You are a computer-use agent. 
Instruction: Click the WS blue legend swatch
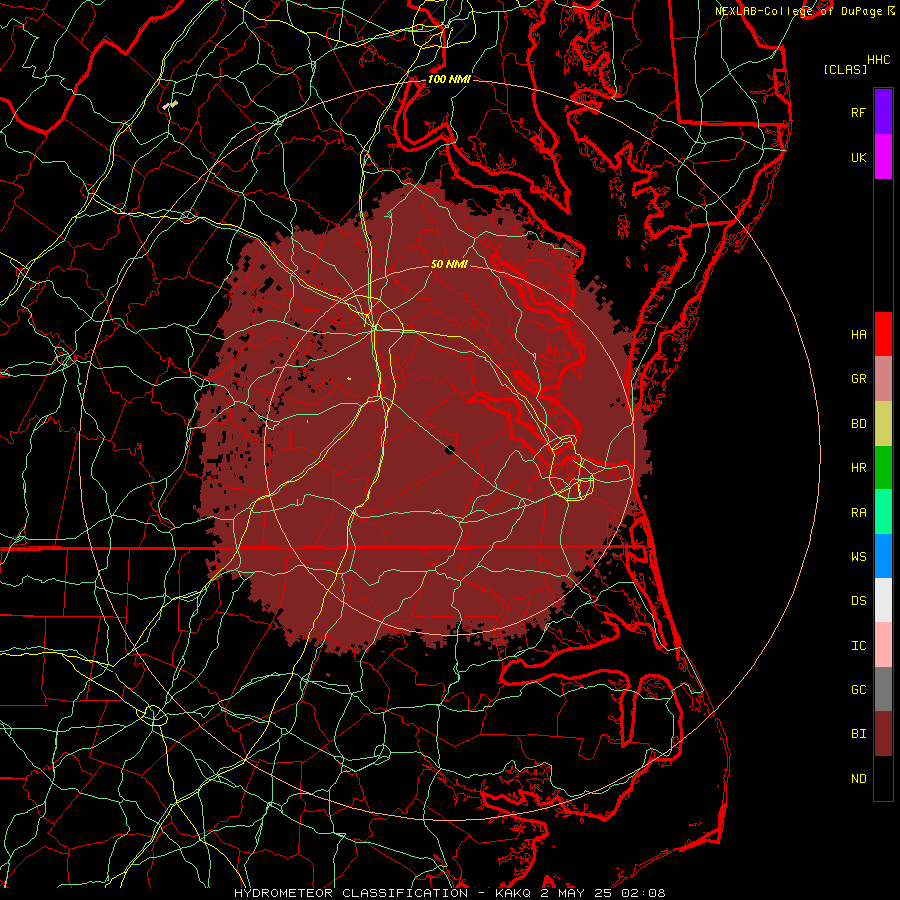coord(883,556)
